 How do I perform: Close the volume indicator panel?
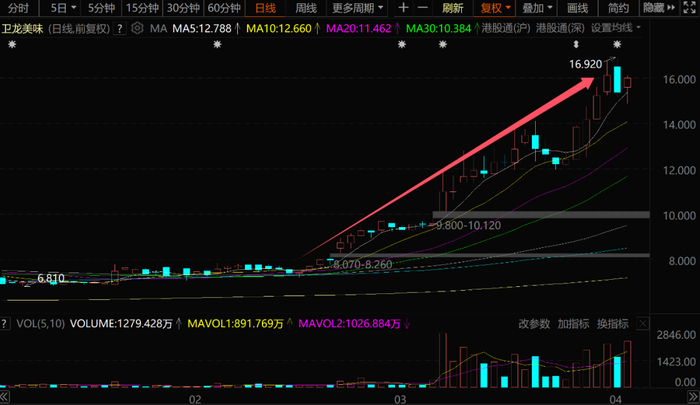click(643, 324)
